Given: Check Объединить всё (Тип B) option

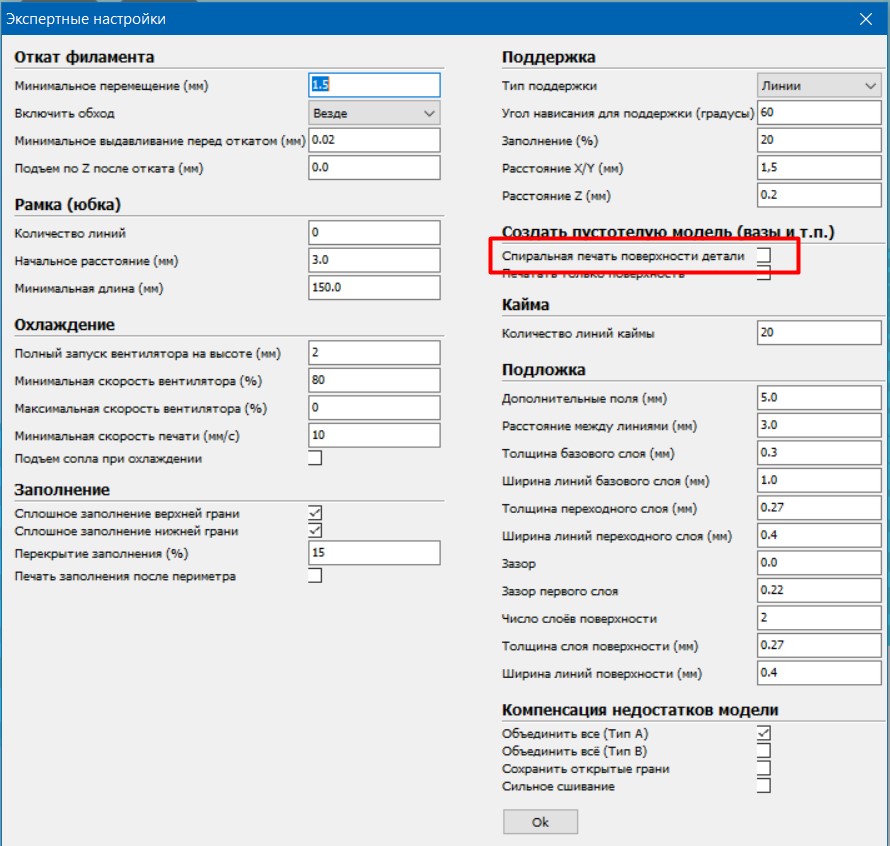Looking at the screenshot, I should (x=764, y=751).
